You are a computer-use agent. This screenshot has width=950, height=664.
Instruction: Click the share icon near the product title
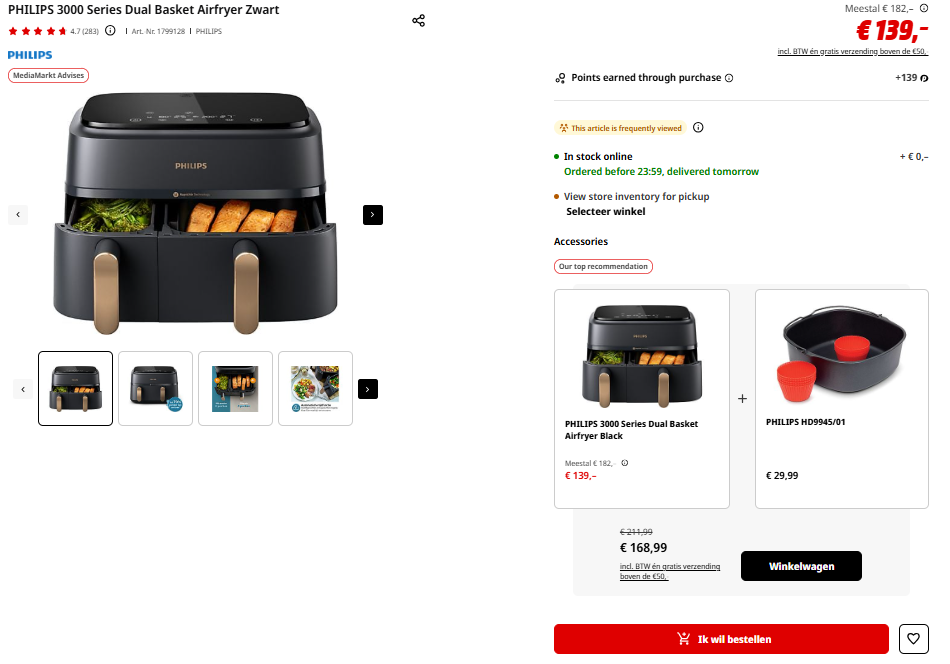pyautogui.click(x=418, y=20)
